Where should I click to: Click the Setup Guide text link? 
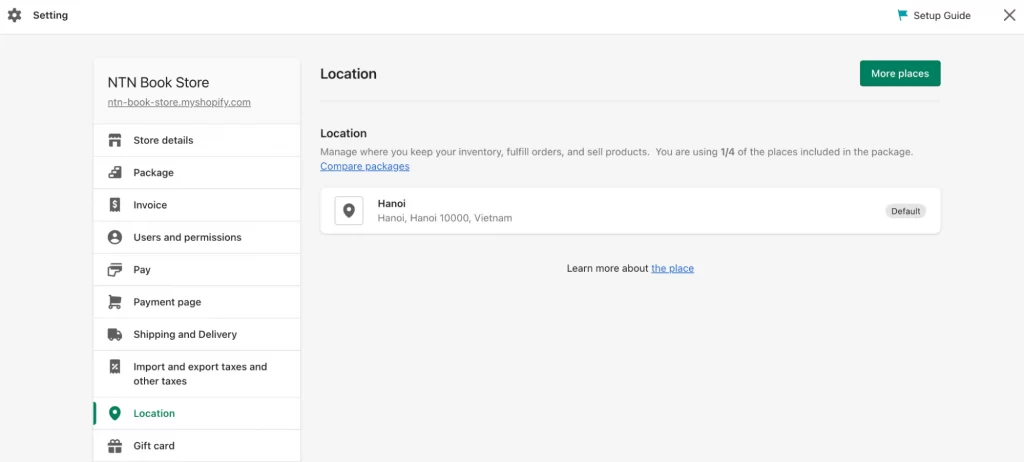(x=942, y=15)
